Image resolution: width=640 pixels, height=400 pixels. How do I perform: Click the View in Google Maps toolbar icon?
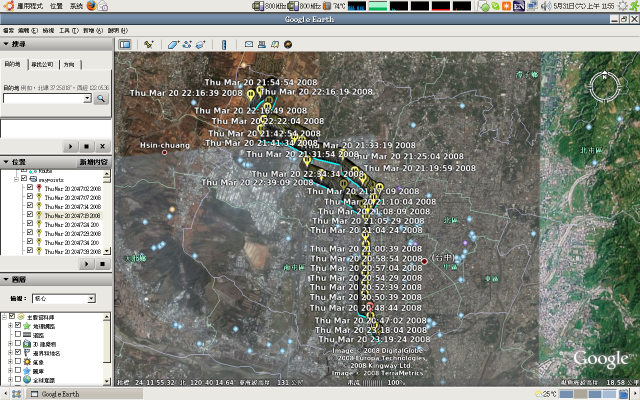coord(275,44)
